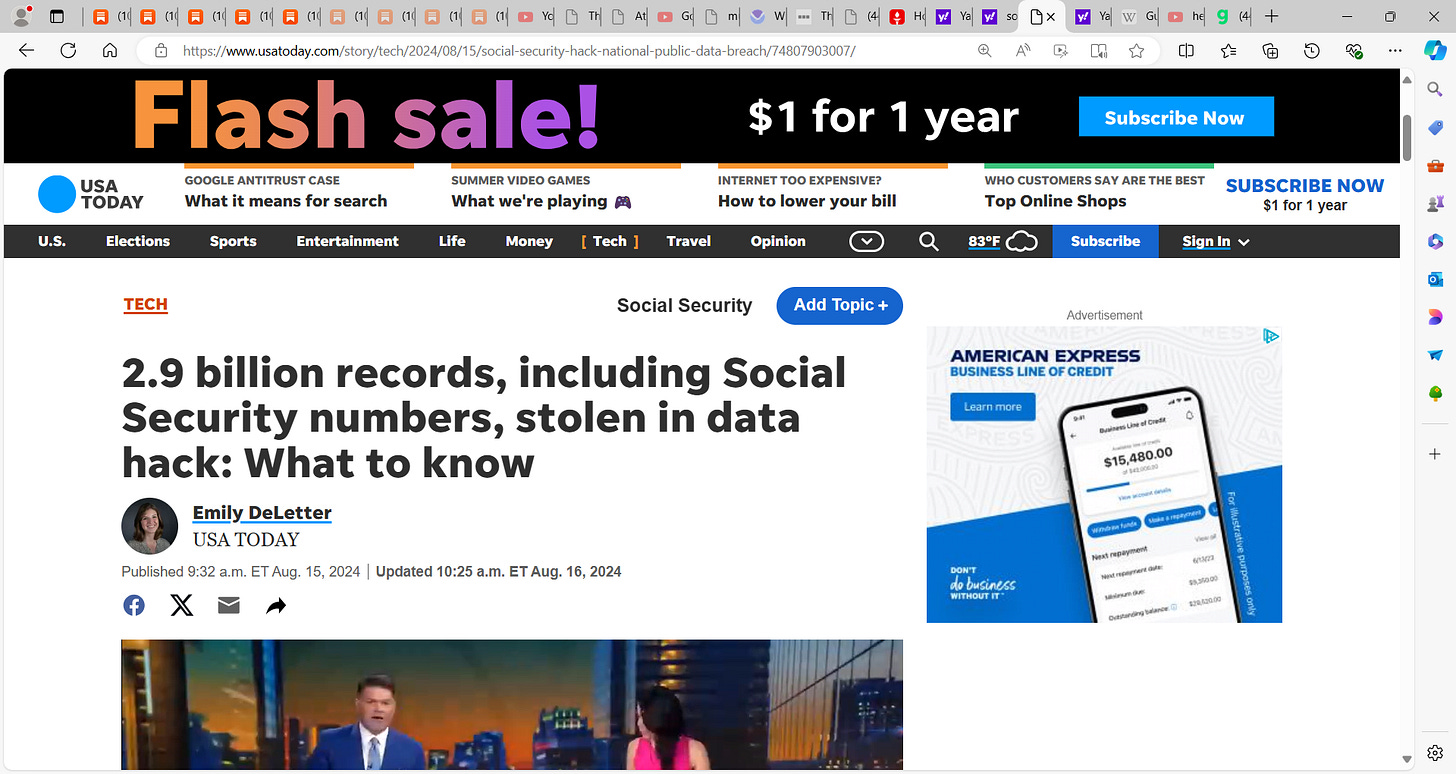The height and width of the screenshot is (774, 1456).
Task: Open Immersive Reader book icon
Action: [x=1099, y=51]
